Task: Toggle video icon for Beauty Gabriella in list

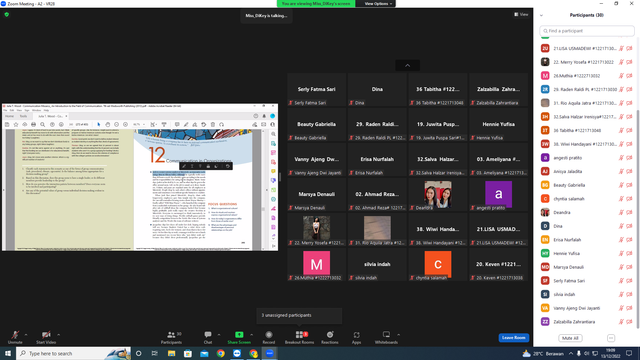Action: [629, 185]
